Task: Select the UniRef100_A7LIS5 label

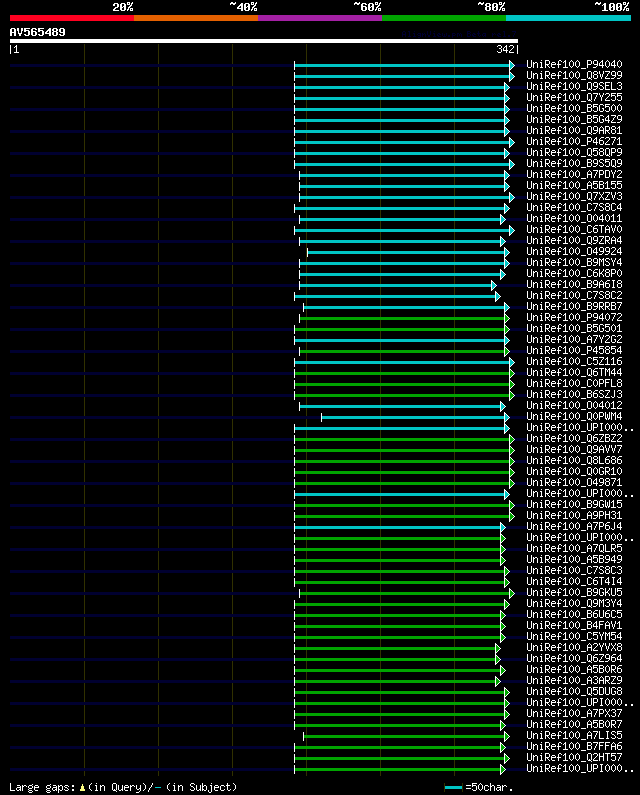Action: (574, 735)
